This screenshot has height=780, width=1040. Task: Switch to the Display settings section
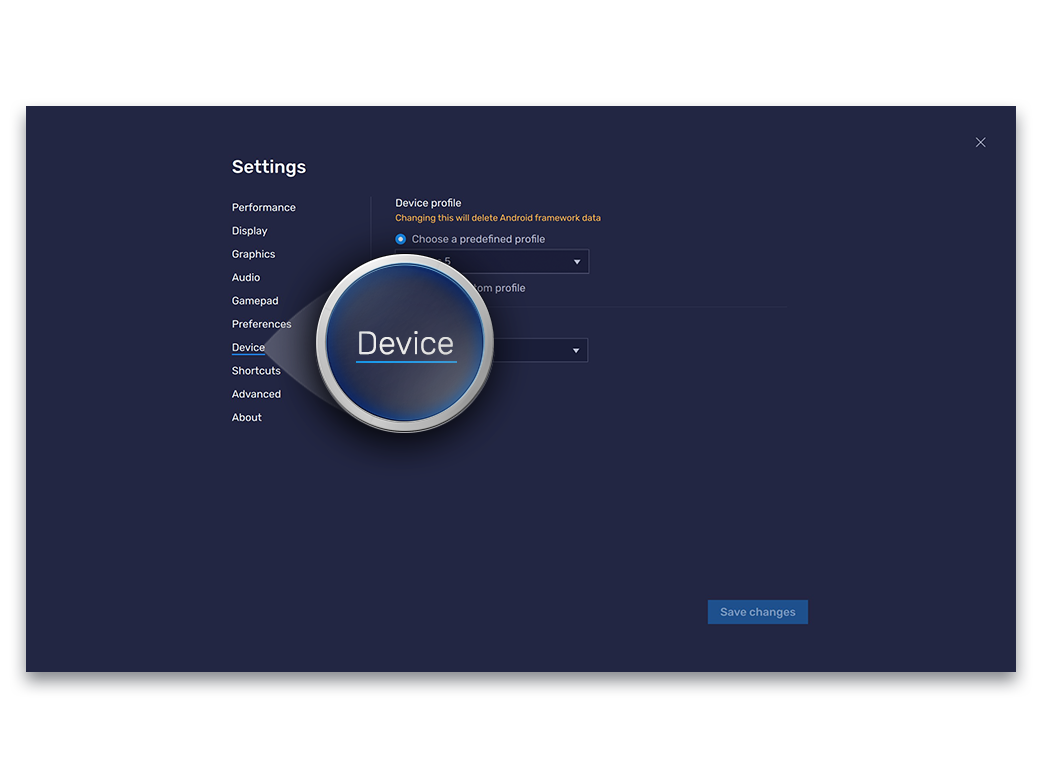point(250,231)
